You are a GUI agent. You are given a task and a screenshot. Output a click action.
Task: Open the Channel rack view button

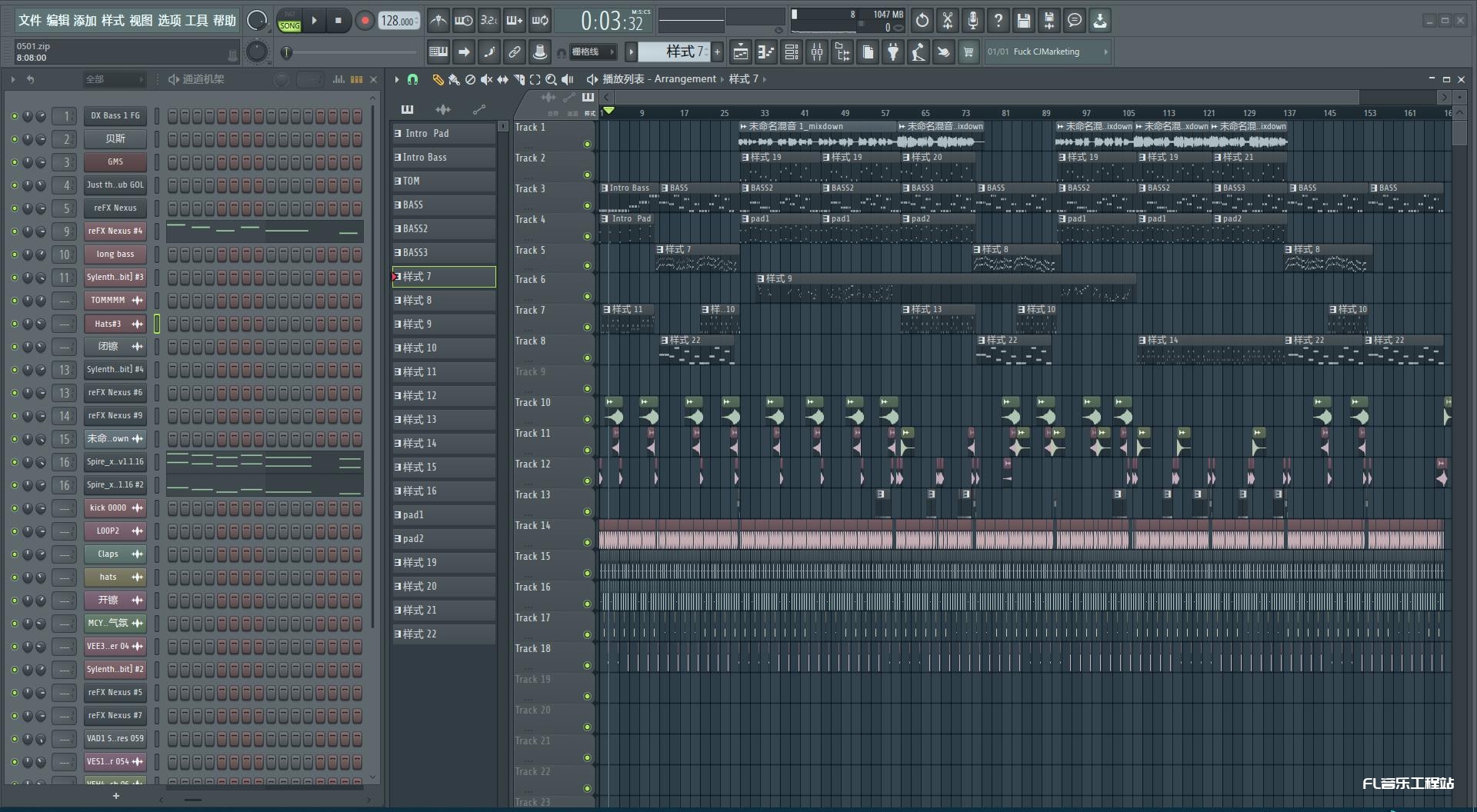click(x=792, y=52)
